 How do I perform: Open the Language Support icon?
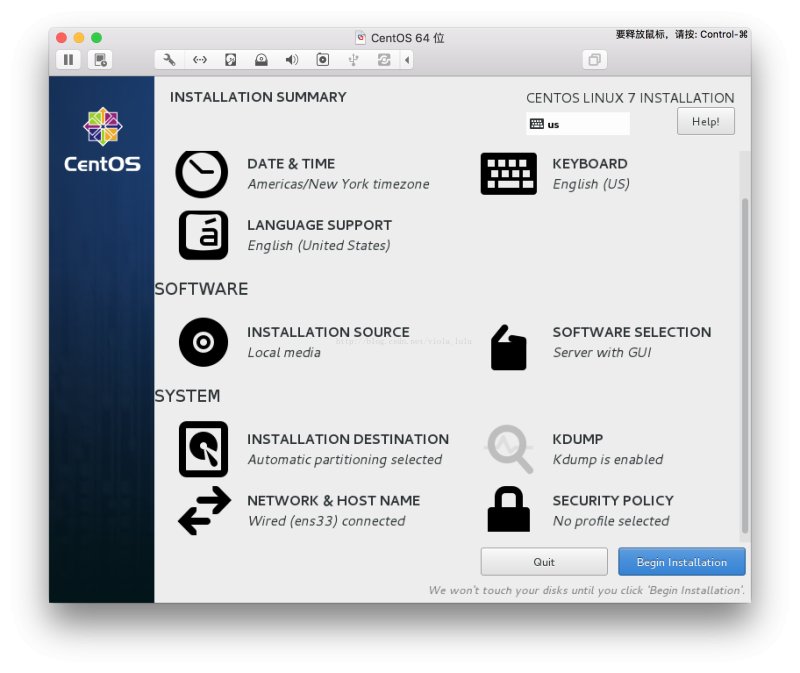coord(203,235)
